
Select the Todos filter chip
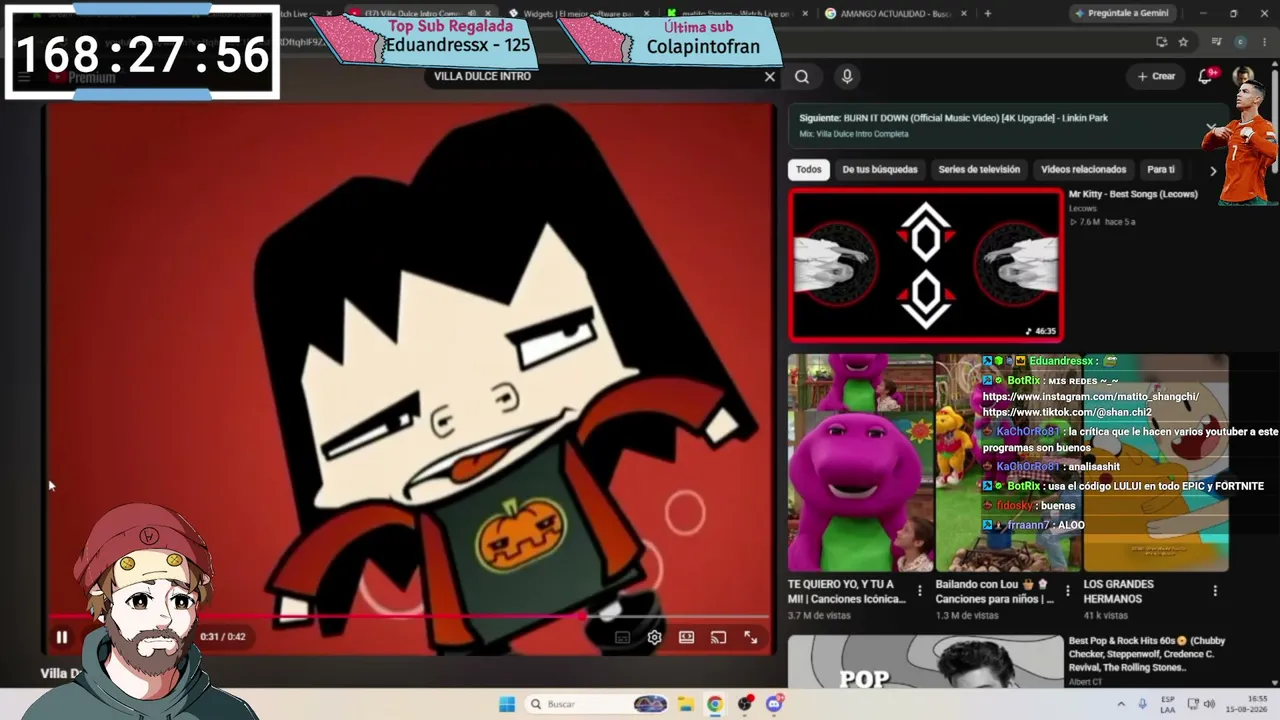point(808,170)
